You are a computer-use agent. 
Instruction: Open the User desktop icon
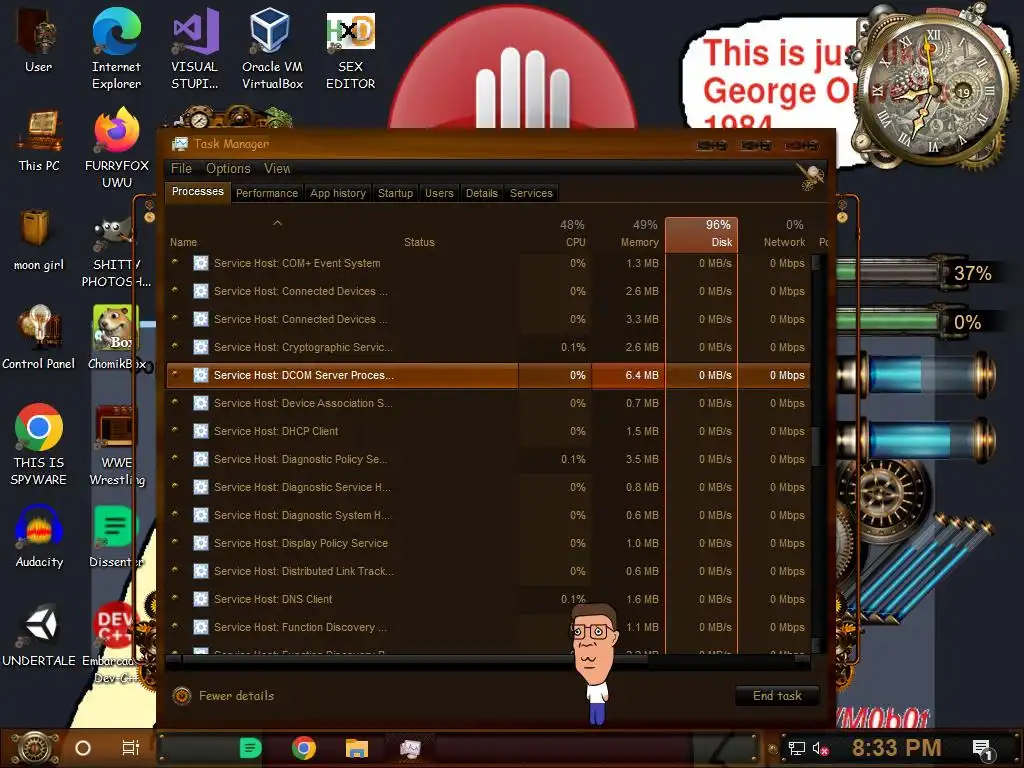tap(38, 40)
